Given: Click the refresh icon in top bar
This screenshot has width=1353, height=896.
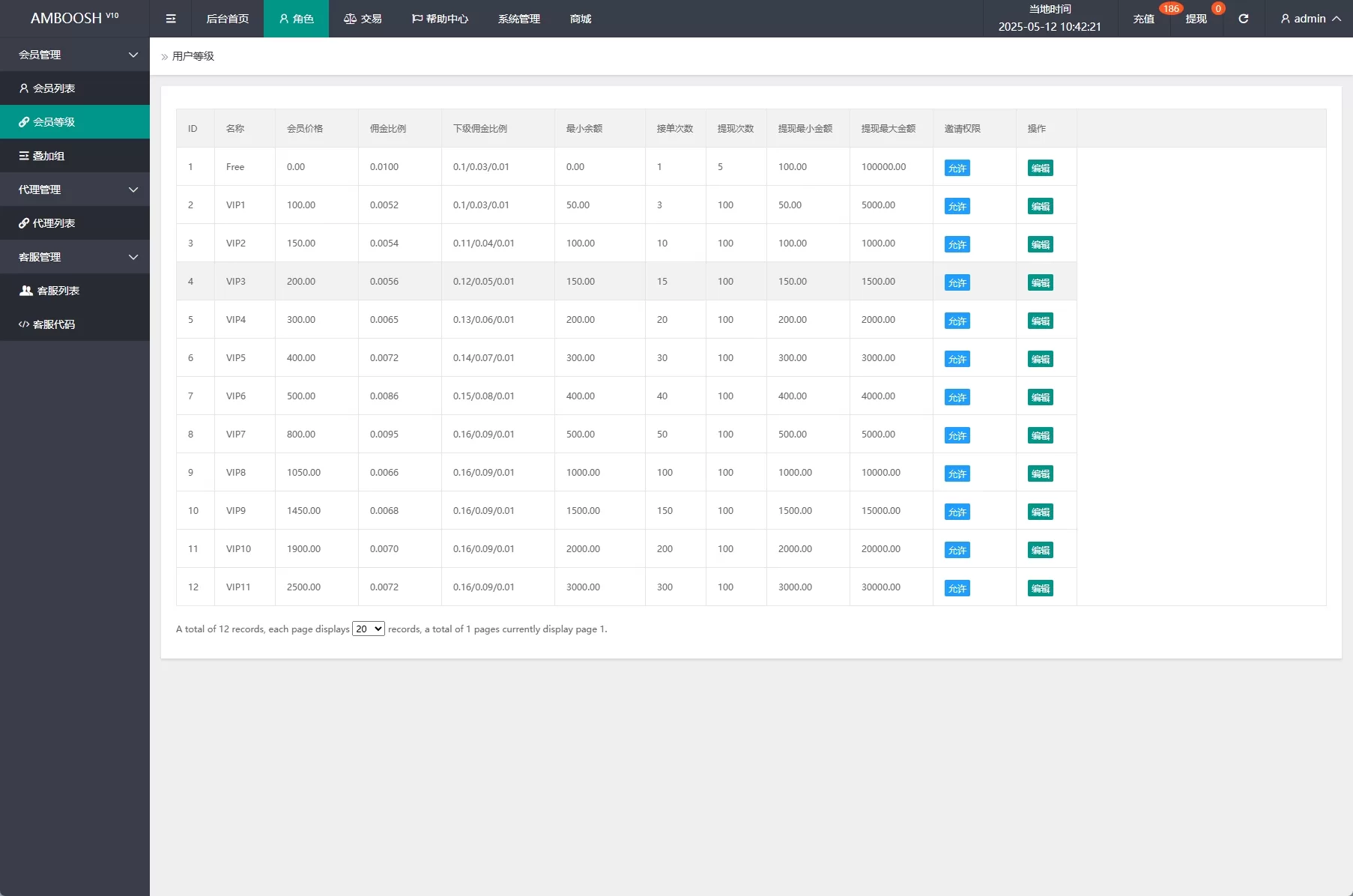Looking at the screenshot, I should tap(1243, 19).
